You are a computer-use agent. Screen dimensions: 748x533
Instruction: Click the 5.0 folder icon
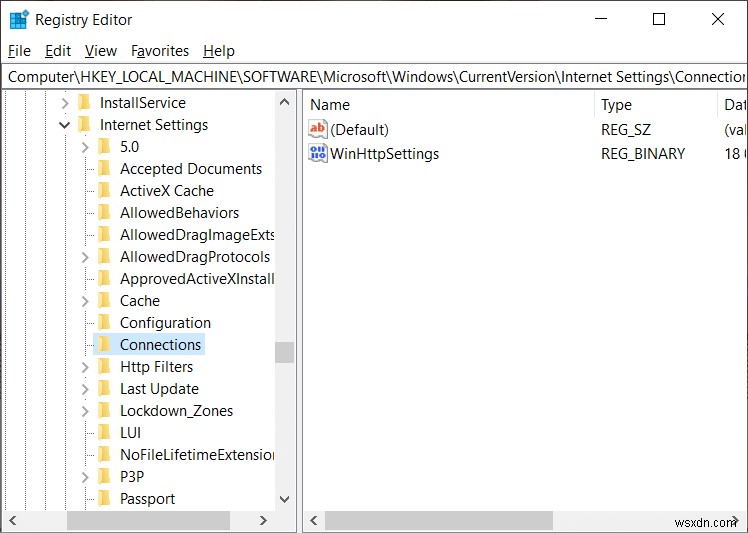pos(104,146)
